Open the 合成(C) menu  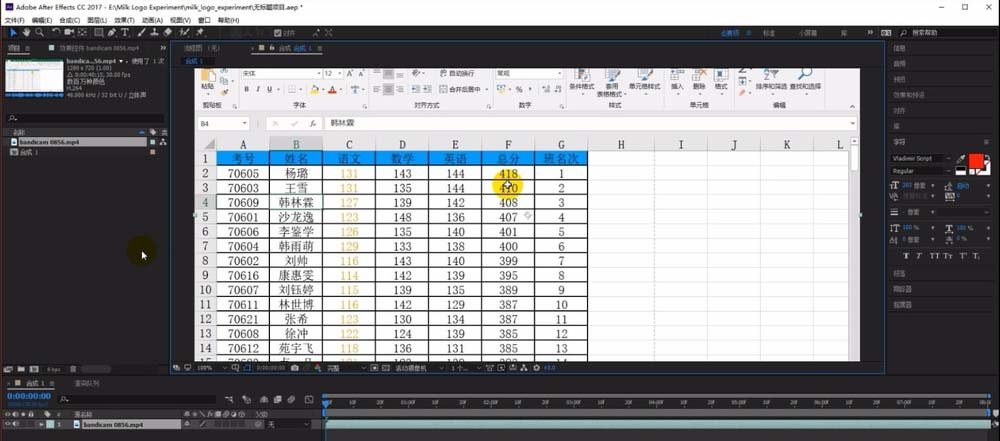tap(69, 20)
